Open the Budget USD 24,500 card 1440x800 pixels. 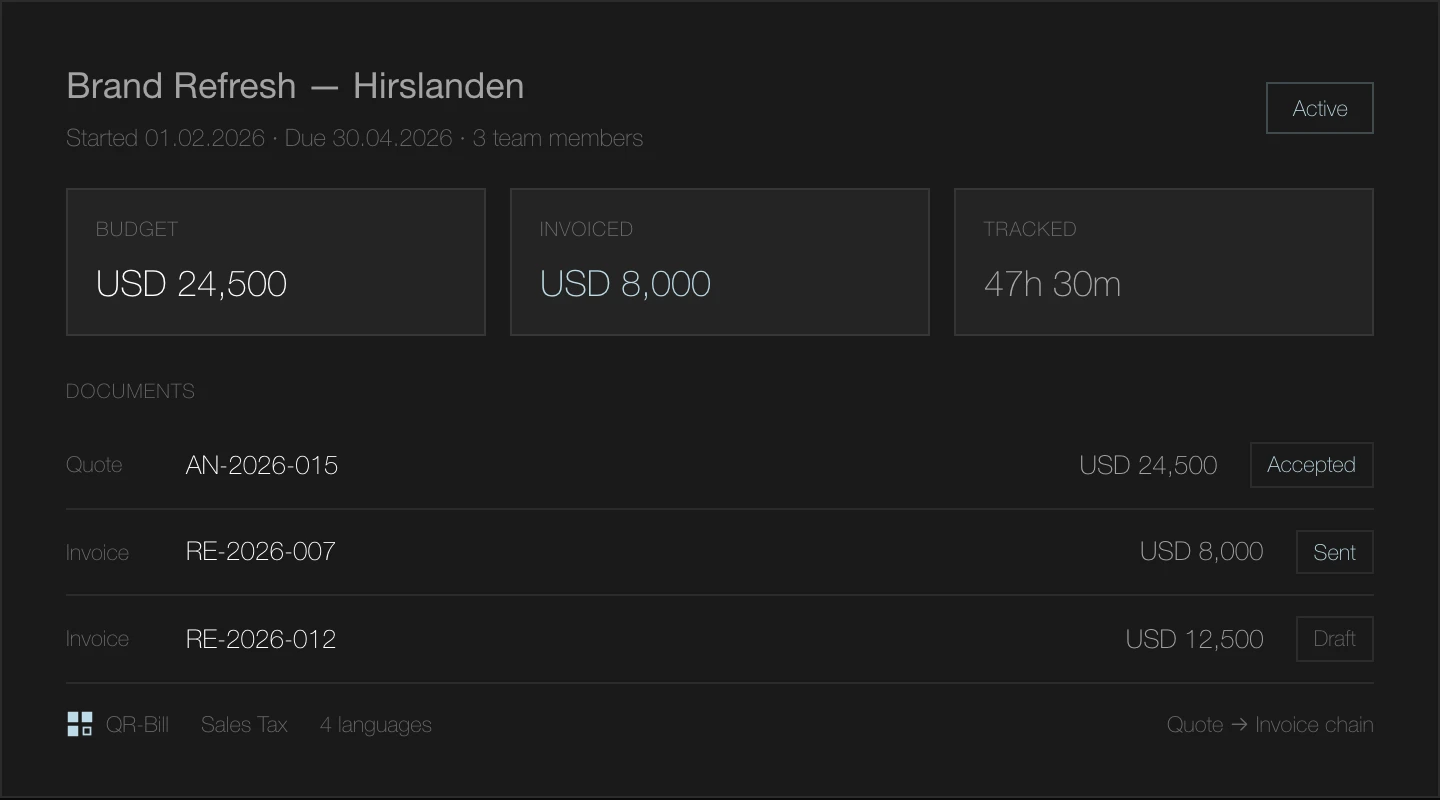pyautogui.click(x=275, y=262)
